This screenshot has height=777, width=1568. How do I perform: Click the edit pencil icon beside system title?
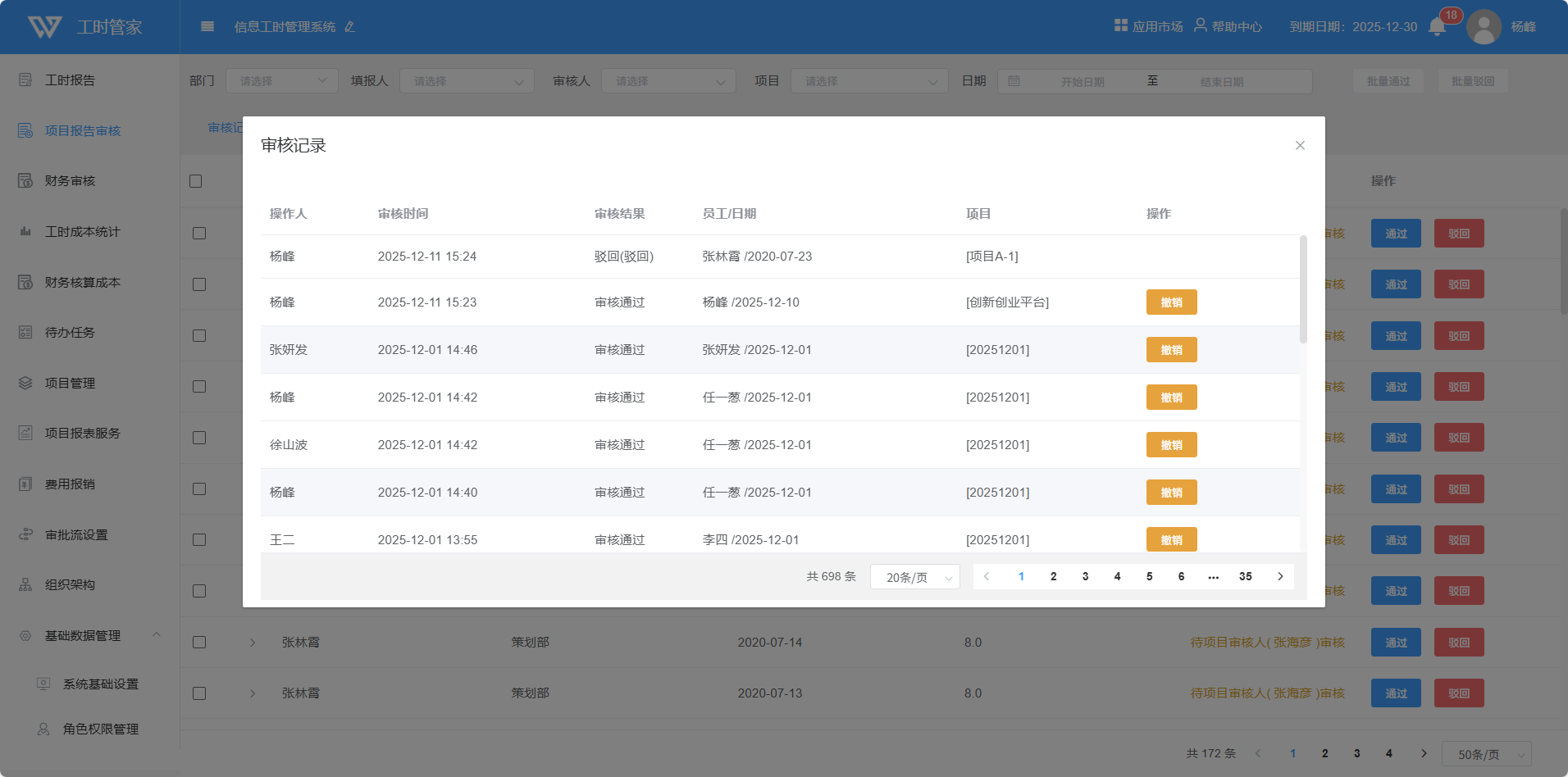(x=350, y=27)
